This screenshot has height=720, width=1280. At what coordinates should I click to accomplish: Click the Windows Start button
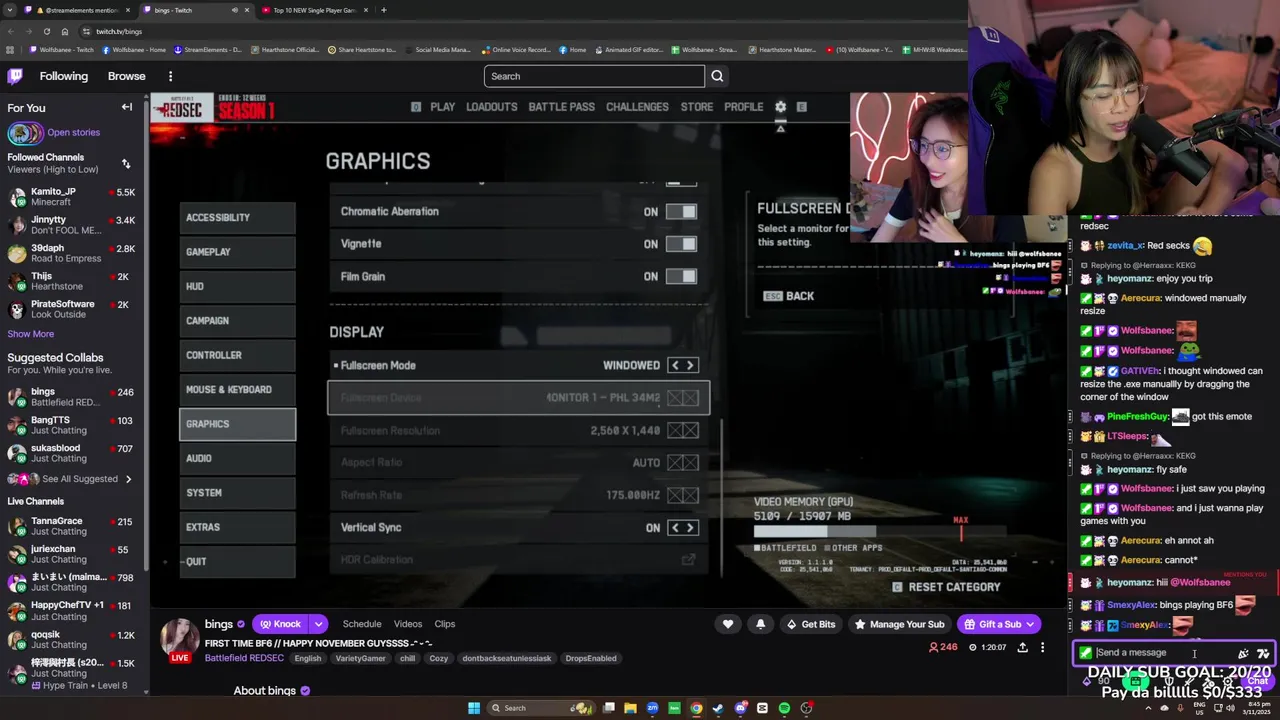[473, 708]
